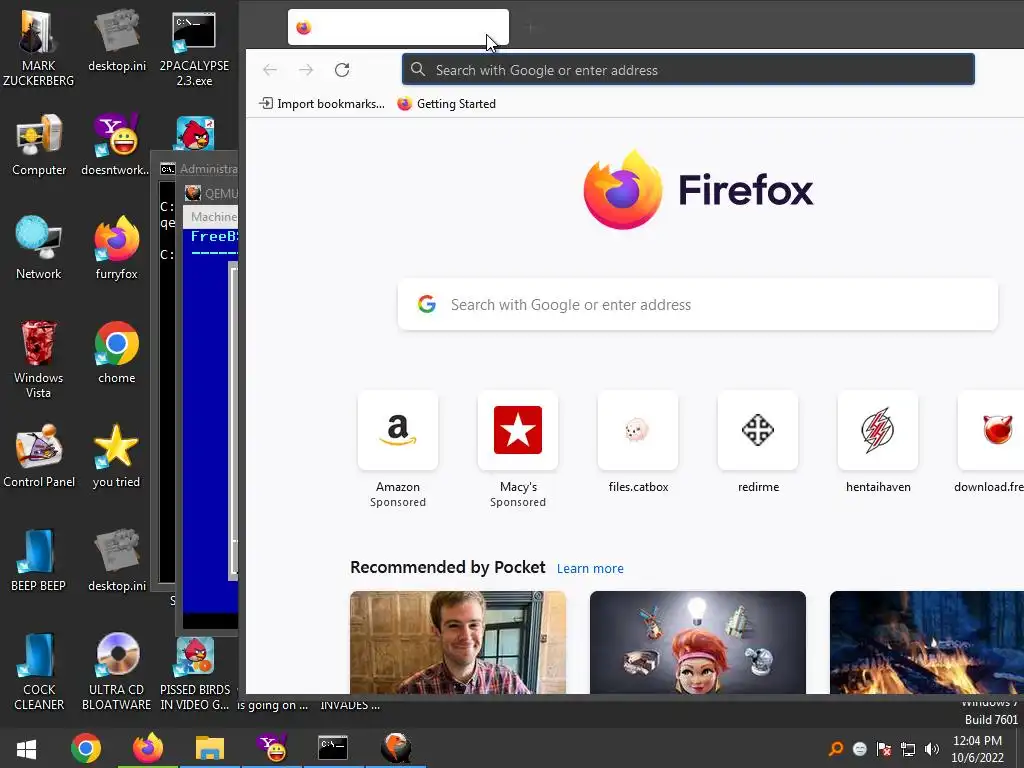Screen dimensions: 1024x768
Task: Click the Windows Start button
Action: 26,748
